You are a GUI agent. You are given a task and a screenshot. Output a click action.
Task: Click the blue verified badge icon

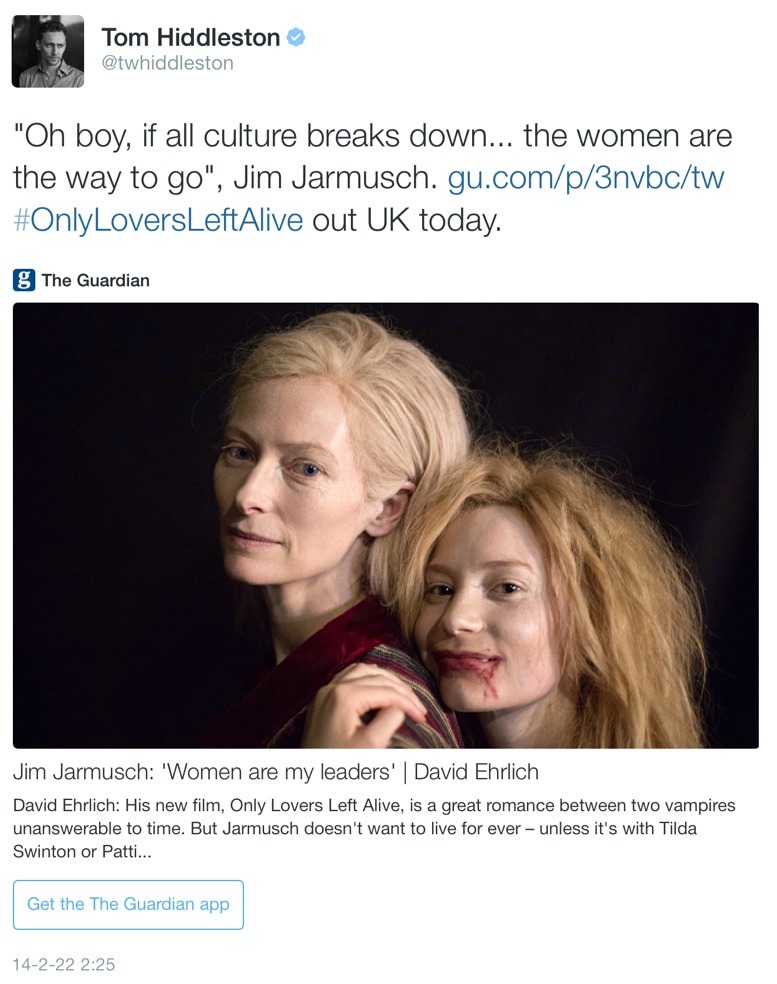coord(296,38)
